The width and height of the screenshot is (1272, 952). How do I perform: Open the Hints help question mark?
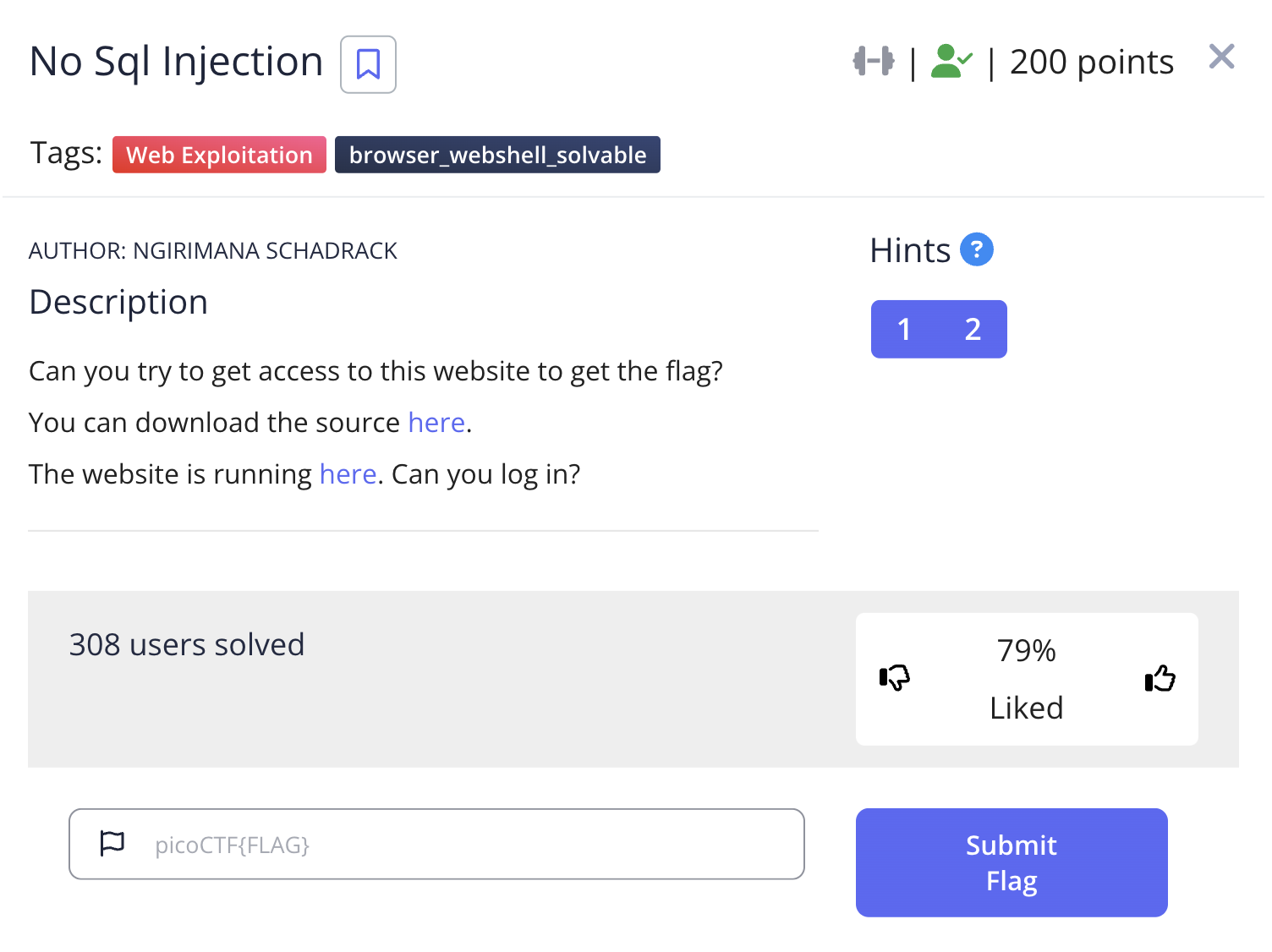976,249
